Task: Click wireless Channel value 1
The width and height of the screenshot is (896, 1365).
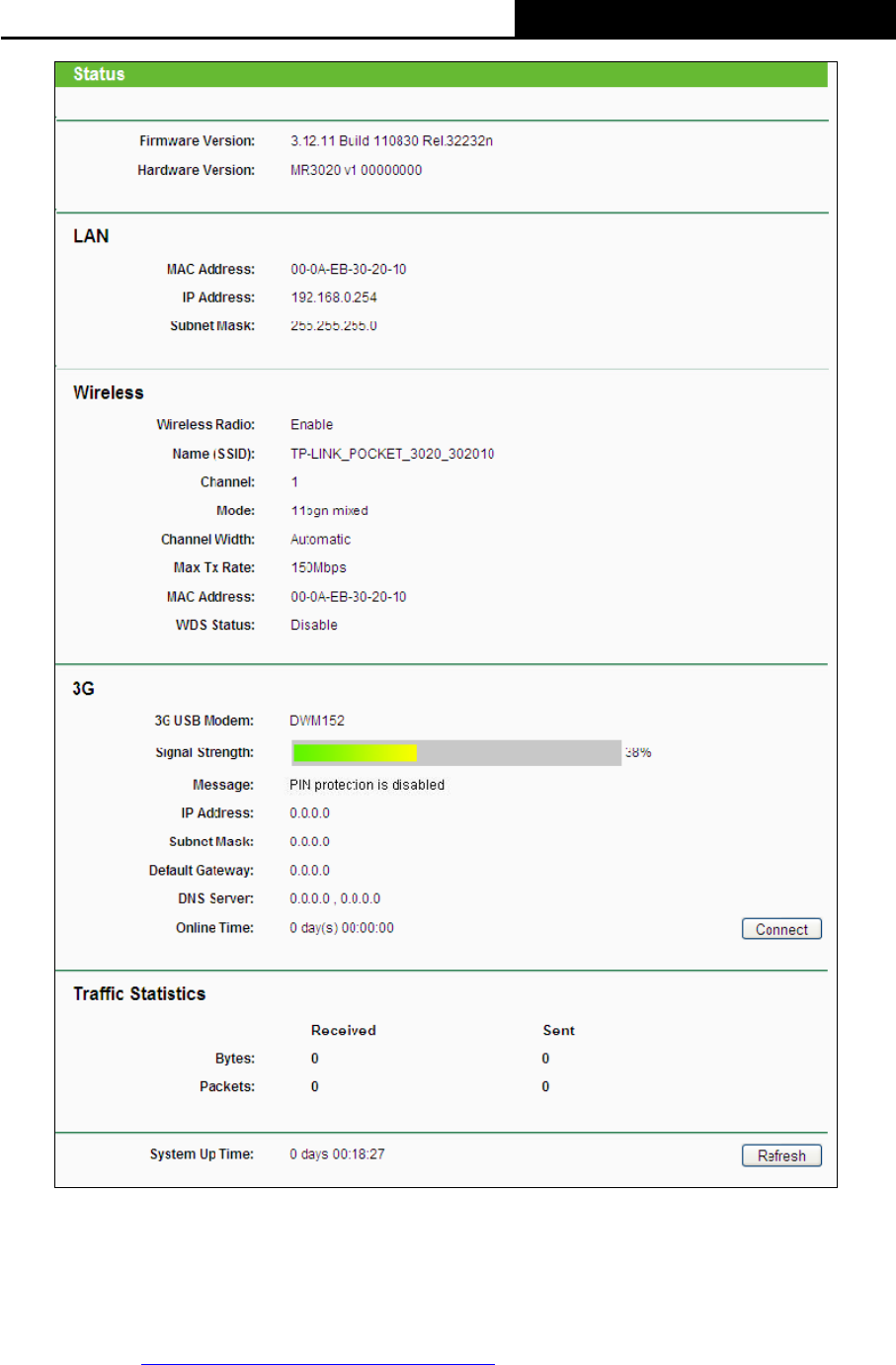Action: [x=294, y=482]
